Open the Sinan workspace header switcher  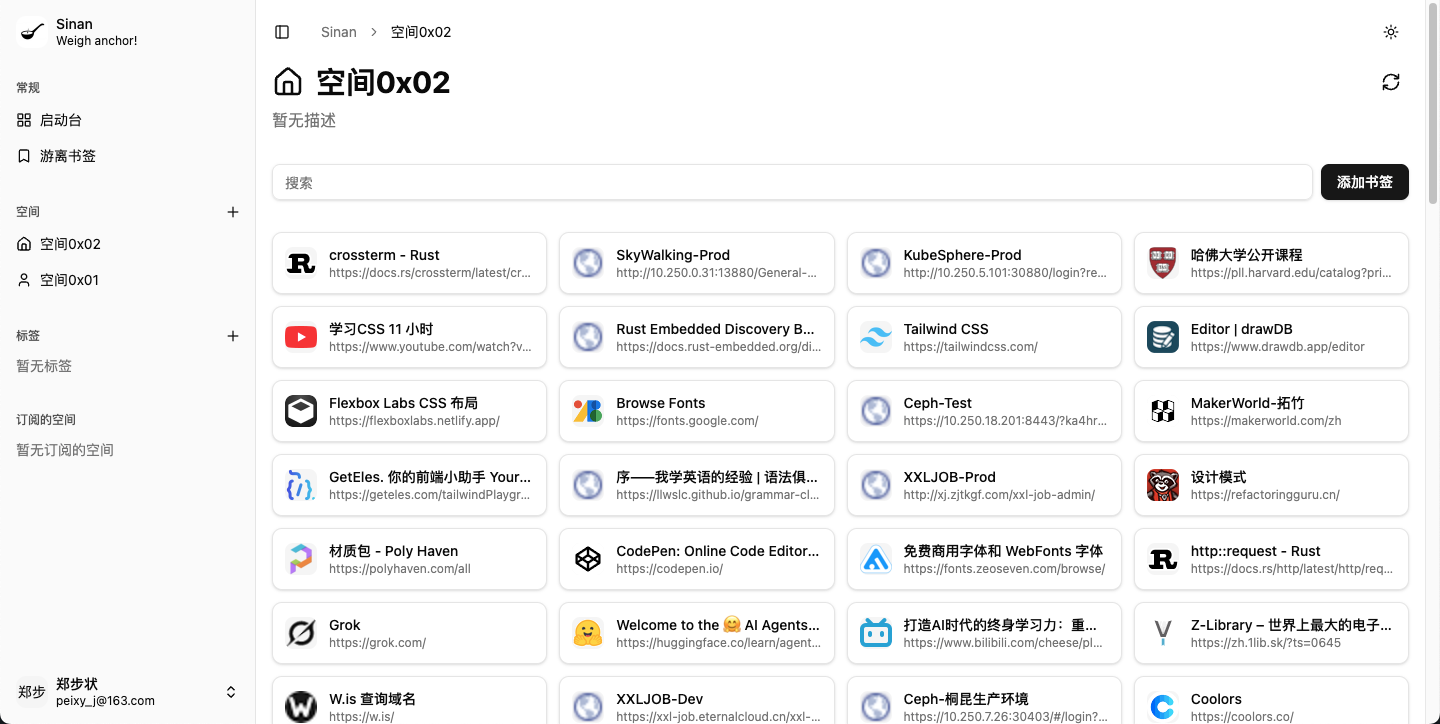coord(127,32)
